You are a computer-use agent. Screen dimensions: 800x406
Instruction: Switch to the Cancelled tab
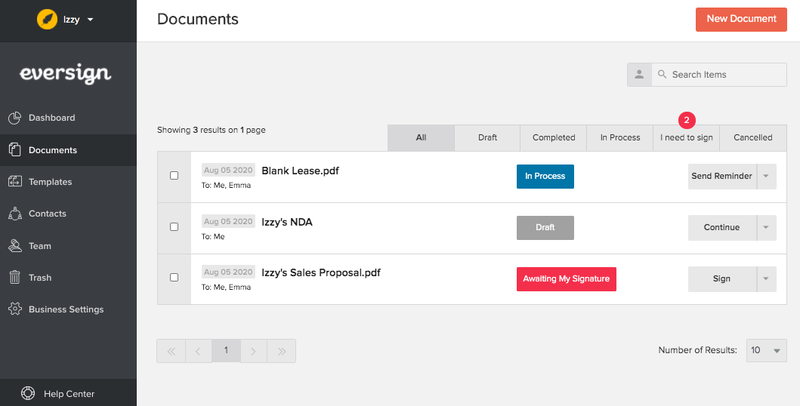[x=753, y=138]
